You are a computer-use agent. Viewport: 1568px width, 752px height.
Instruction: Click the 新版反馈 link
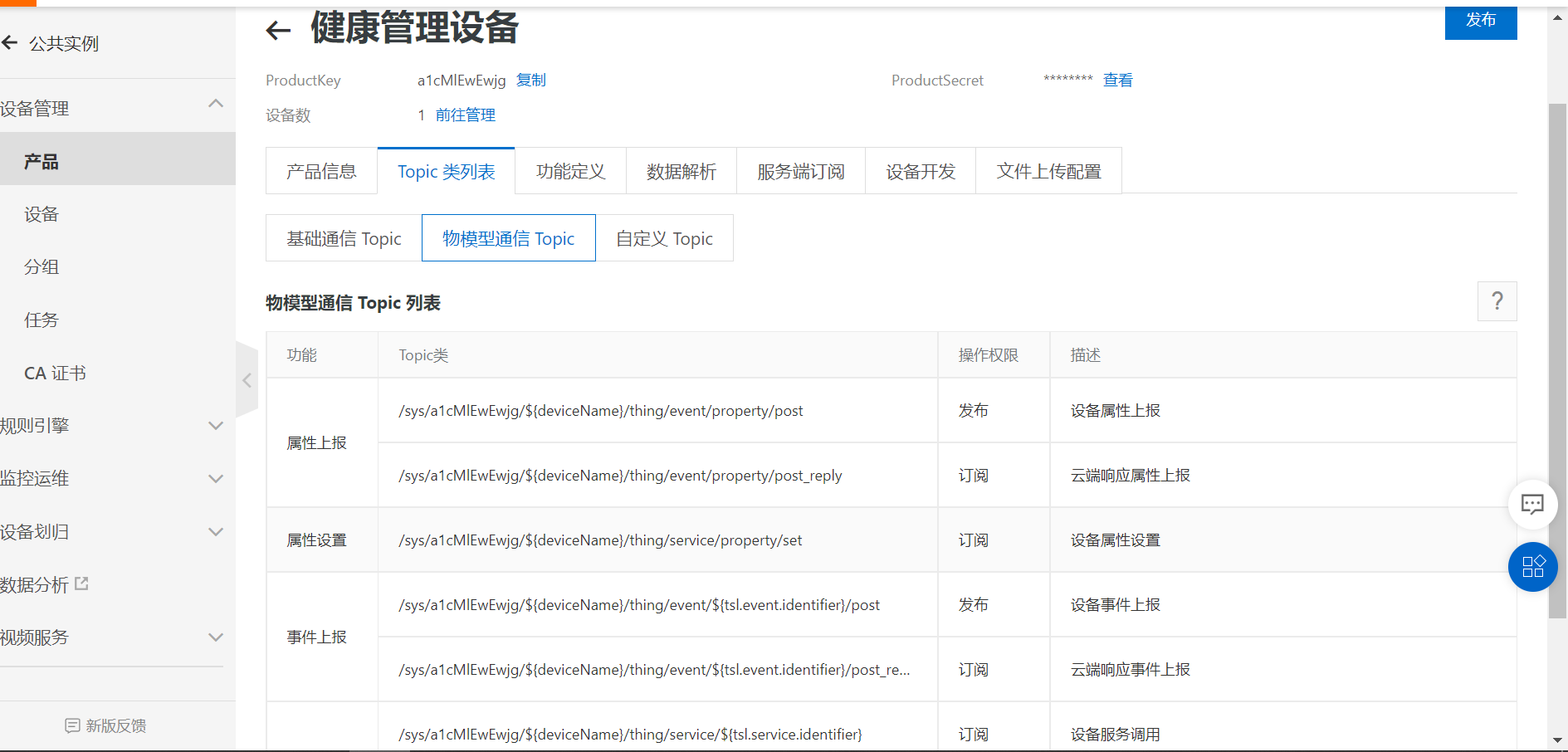click(116, 726)
